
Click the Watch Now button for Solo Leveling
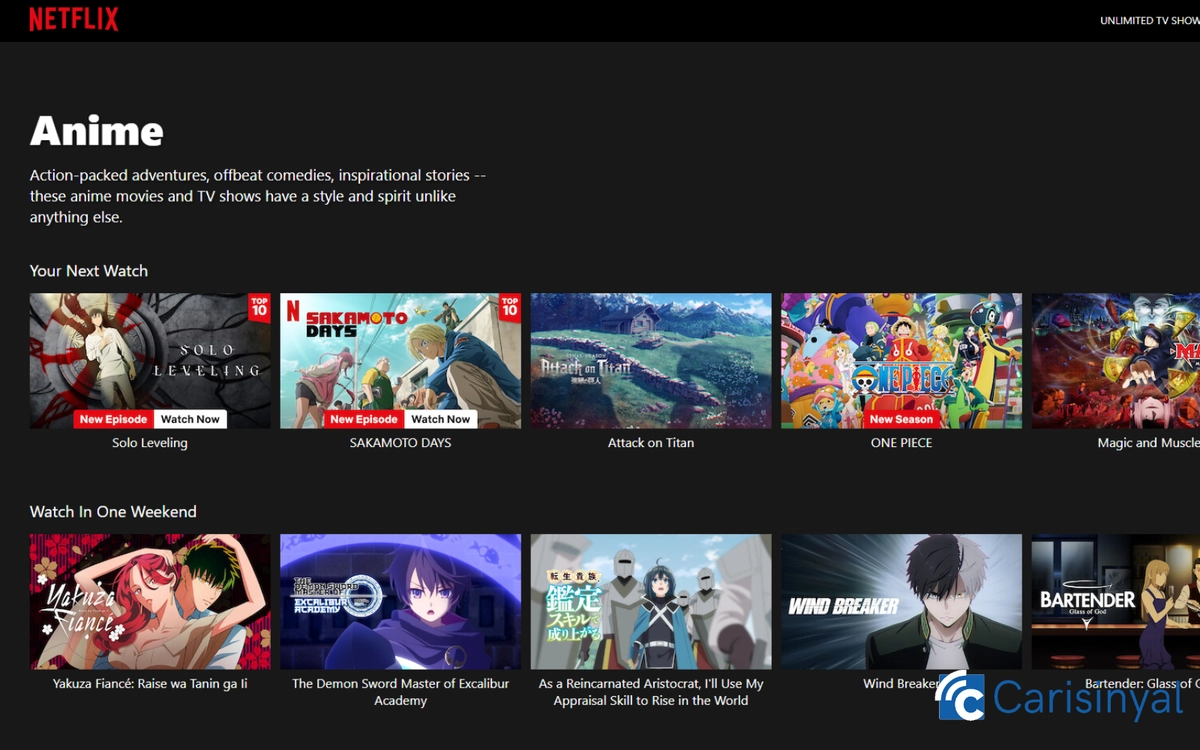pyautogui.click(x=190, y=419)
